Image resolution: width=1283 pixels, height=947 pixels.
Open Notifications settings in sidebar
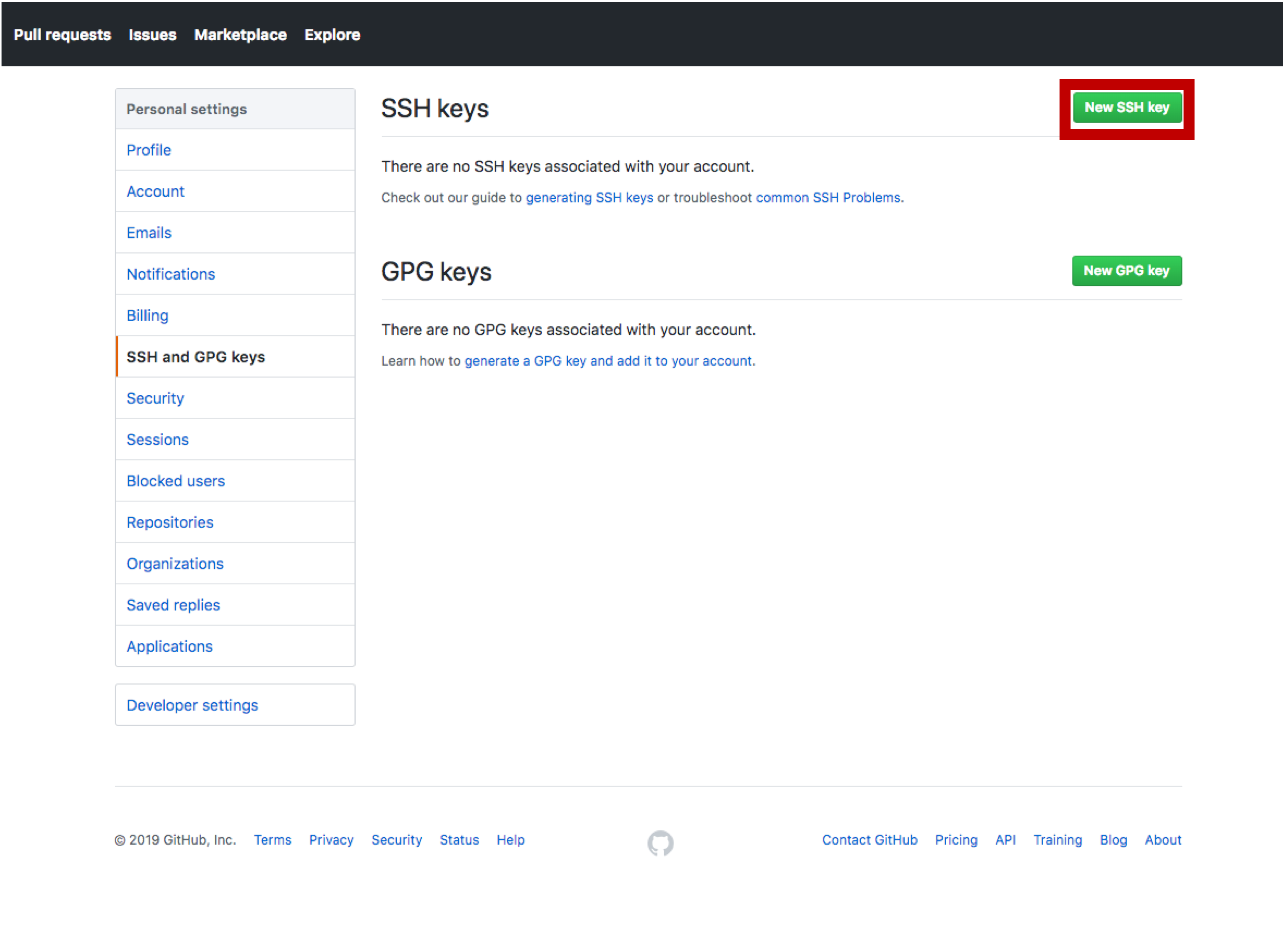point(235,274)
